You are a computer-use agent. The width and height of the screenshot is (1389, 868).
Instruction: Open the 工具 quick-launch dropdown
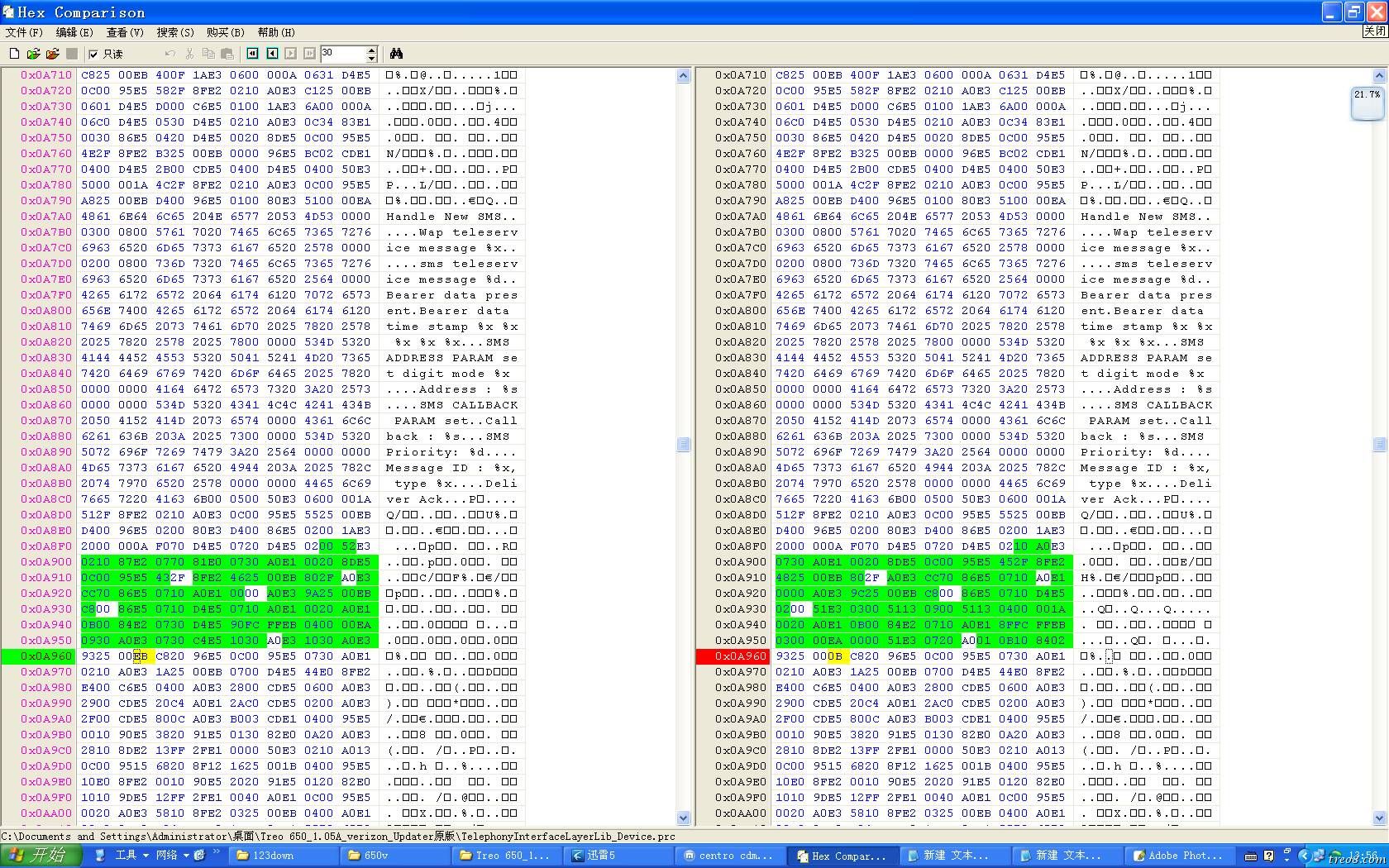click(131, 856)
